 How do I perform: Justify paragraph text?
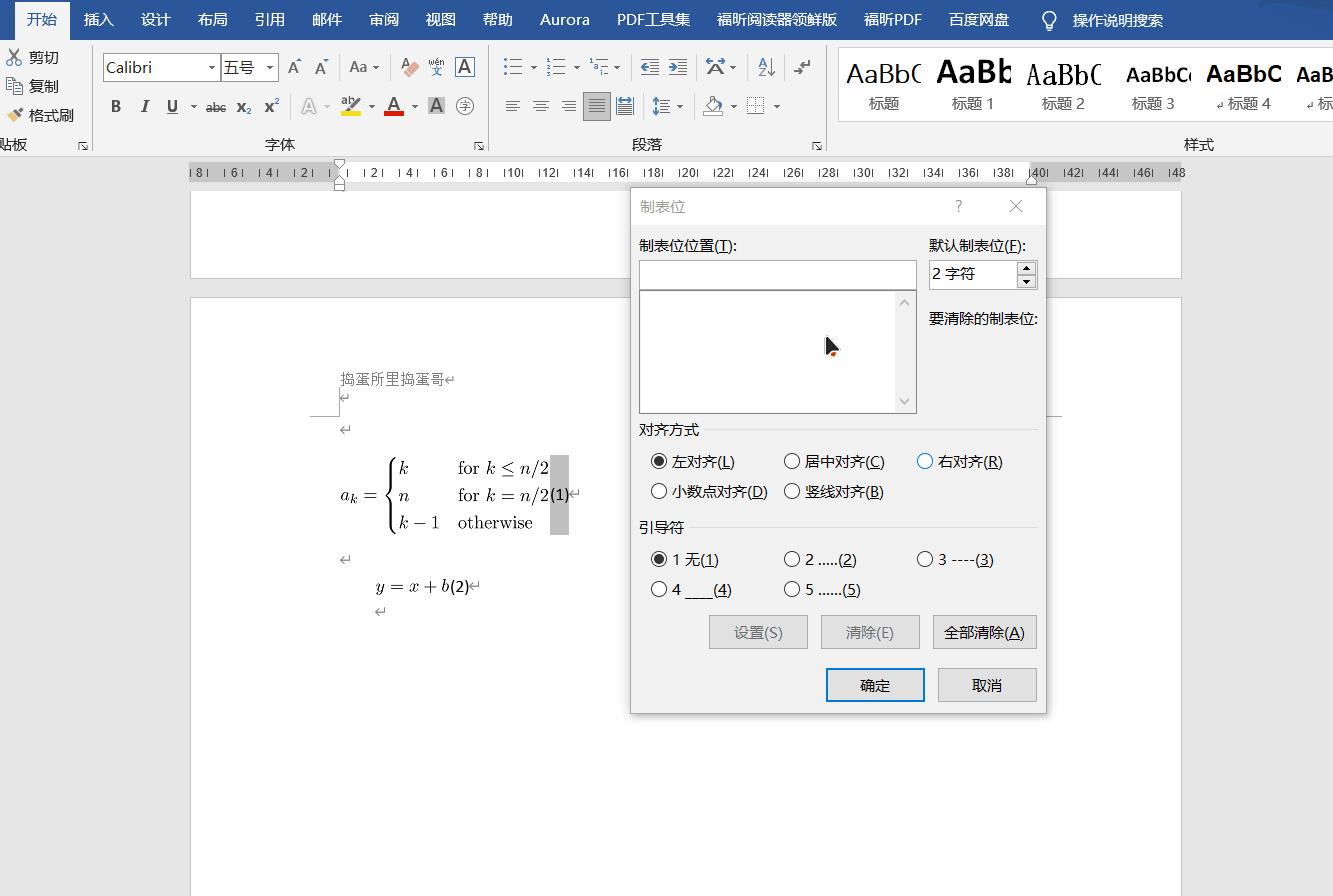click(596, 106)
